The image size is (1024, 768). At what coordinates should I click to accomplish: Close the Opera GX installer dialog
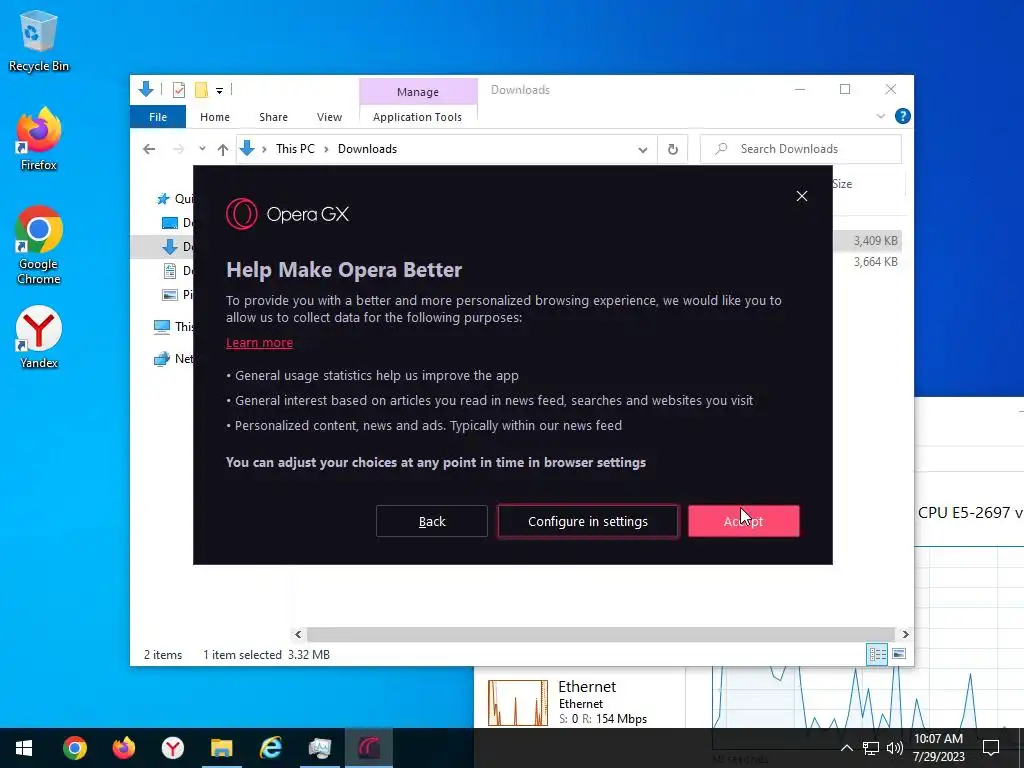[x=802, y=197]
